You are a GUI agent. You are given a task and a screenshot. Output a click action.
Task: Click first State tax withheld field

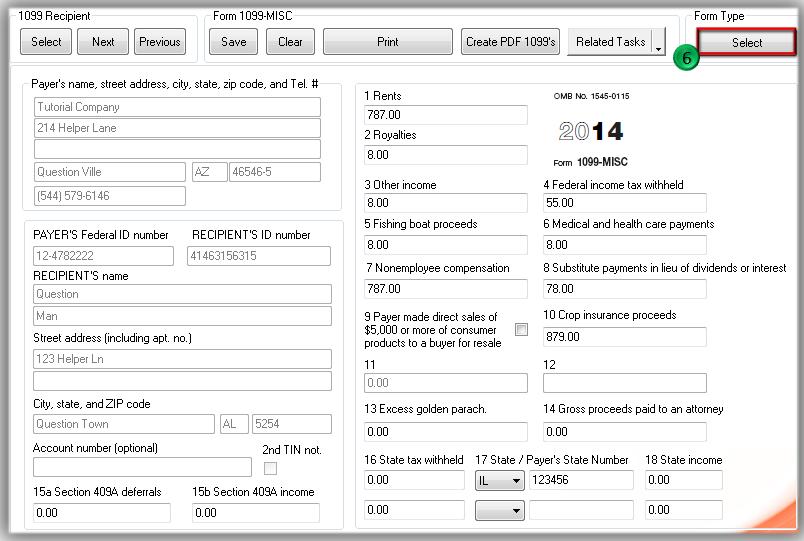coord(414,480)
